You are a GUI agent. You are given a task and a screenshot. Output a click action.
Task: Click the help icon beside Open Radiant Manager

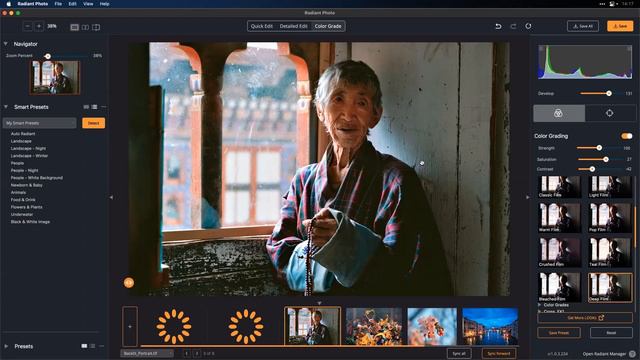point(632,354)
